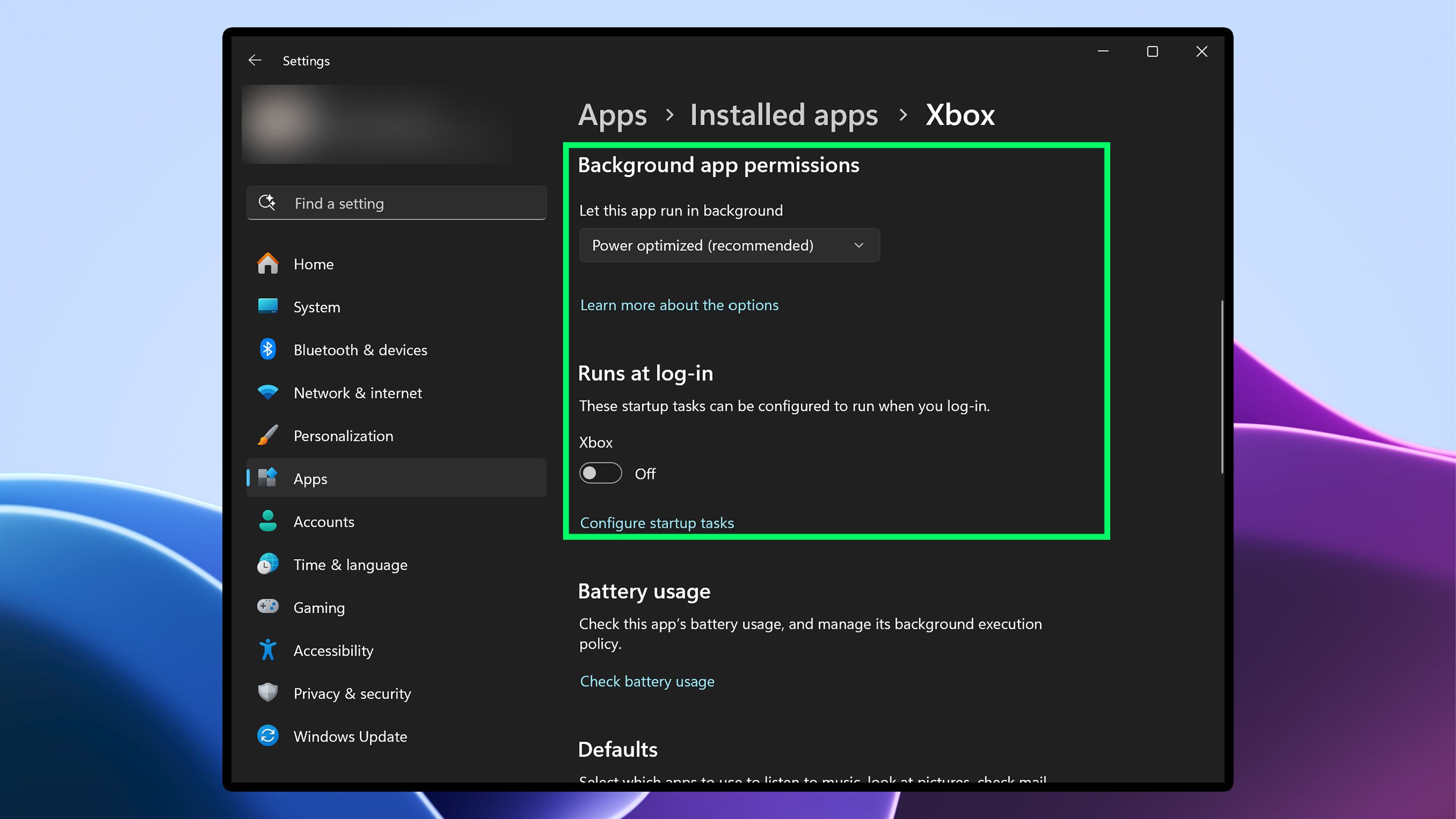Click the back arrow in Settings
1456x819 pixels.
click(255, 60)
